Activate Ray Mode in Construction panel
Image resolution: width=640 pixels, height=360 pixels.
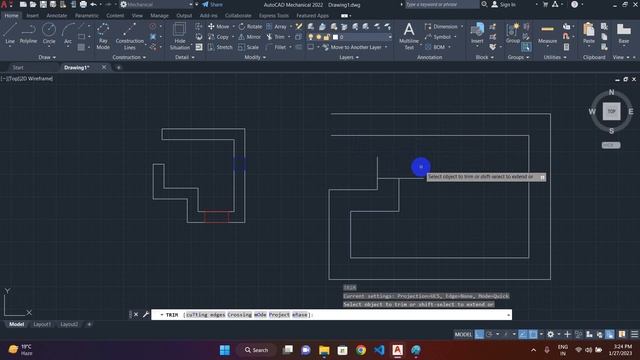pyautogui.click(x=103, y=36)
